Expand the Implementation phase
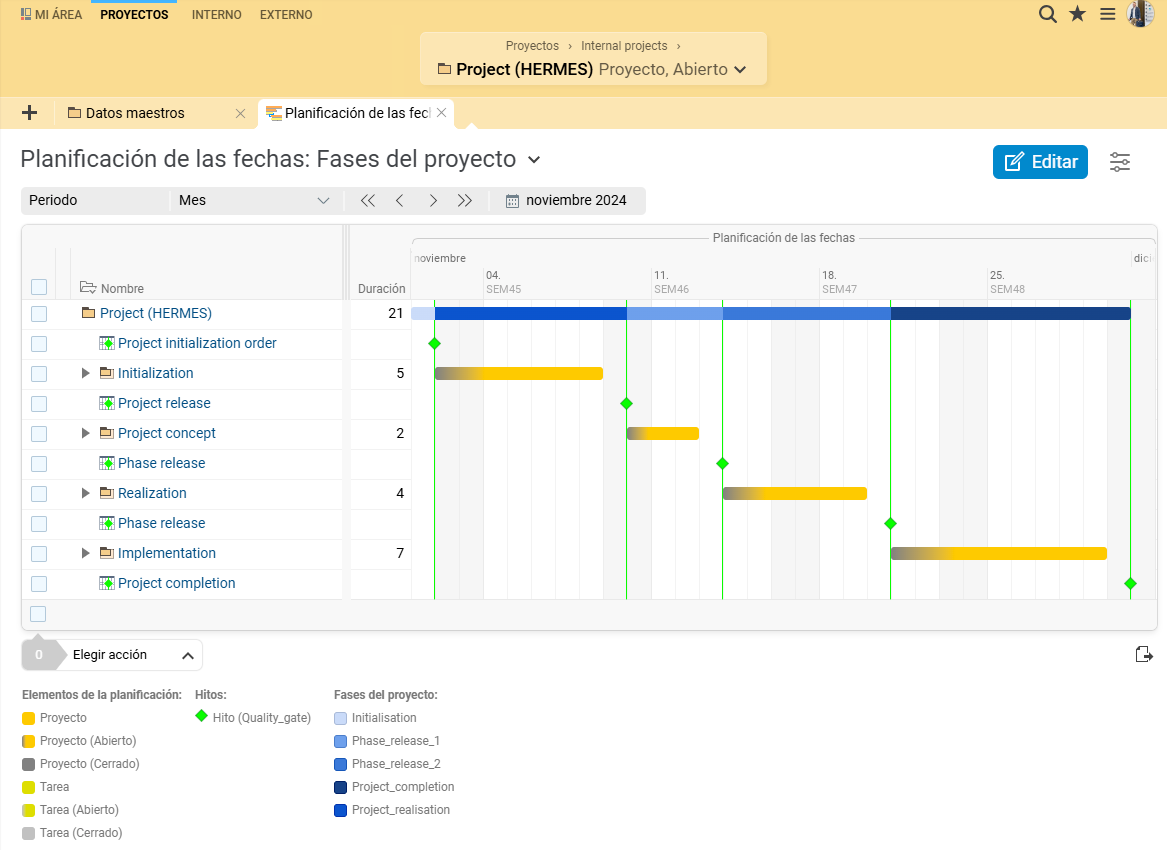This screenshot has width=1167, height=850. tap(86, 553)
